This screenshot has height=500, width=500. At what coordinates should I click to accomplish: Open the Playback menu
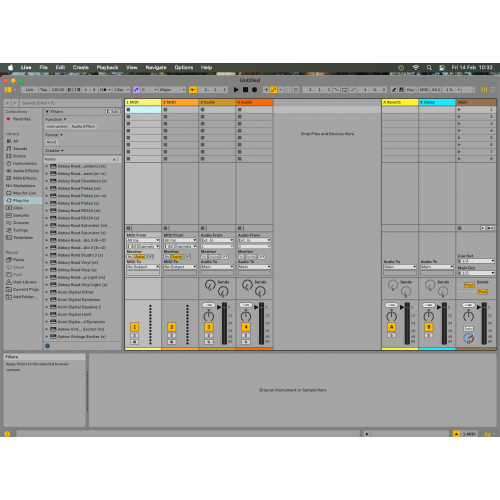pyautogui.click(x=107, y=68)
